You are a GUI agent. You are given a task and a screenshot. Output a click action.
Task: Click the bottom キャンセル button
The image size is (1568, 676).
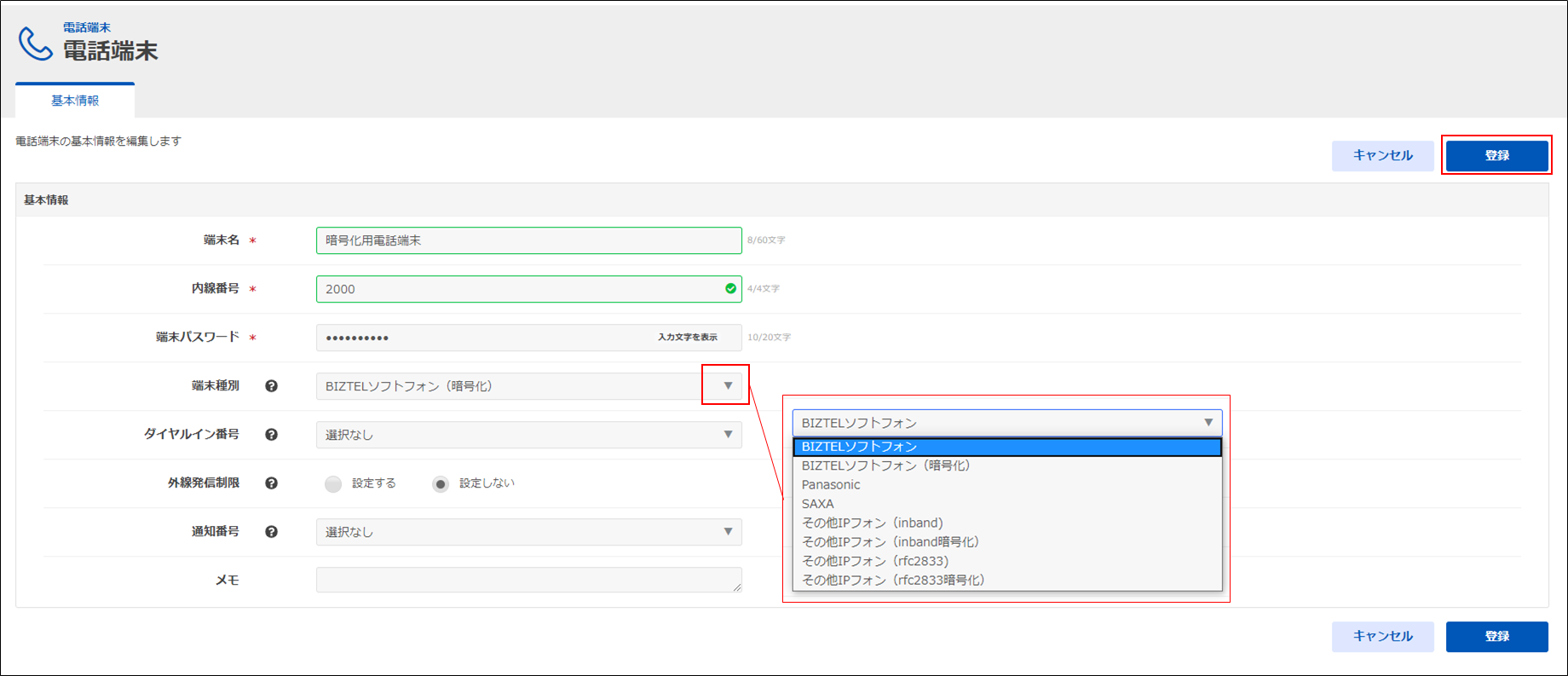point(1382,637)
